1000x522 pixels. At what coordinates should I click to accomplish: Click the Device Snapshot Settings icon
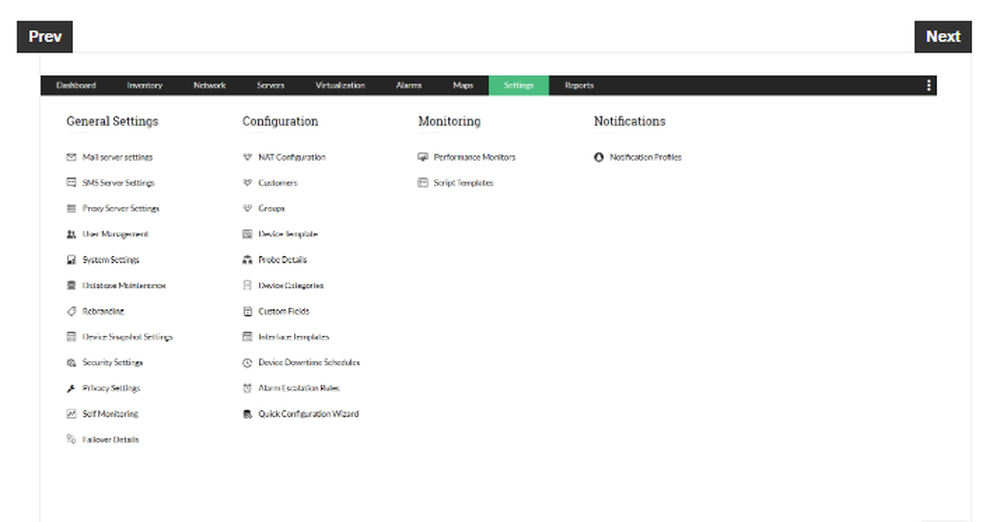pyautogui.click(x=71, y=336)
